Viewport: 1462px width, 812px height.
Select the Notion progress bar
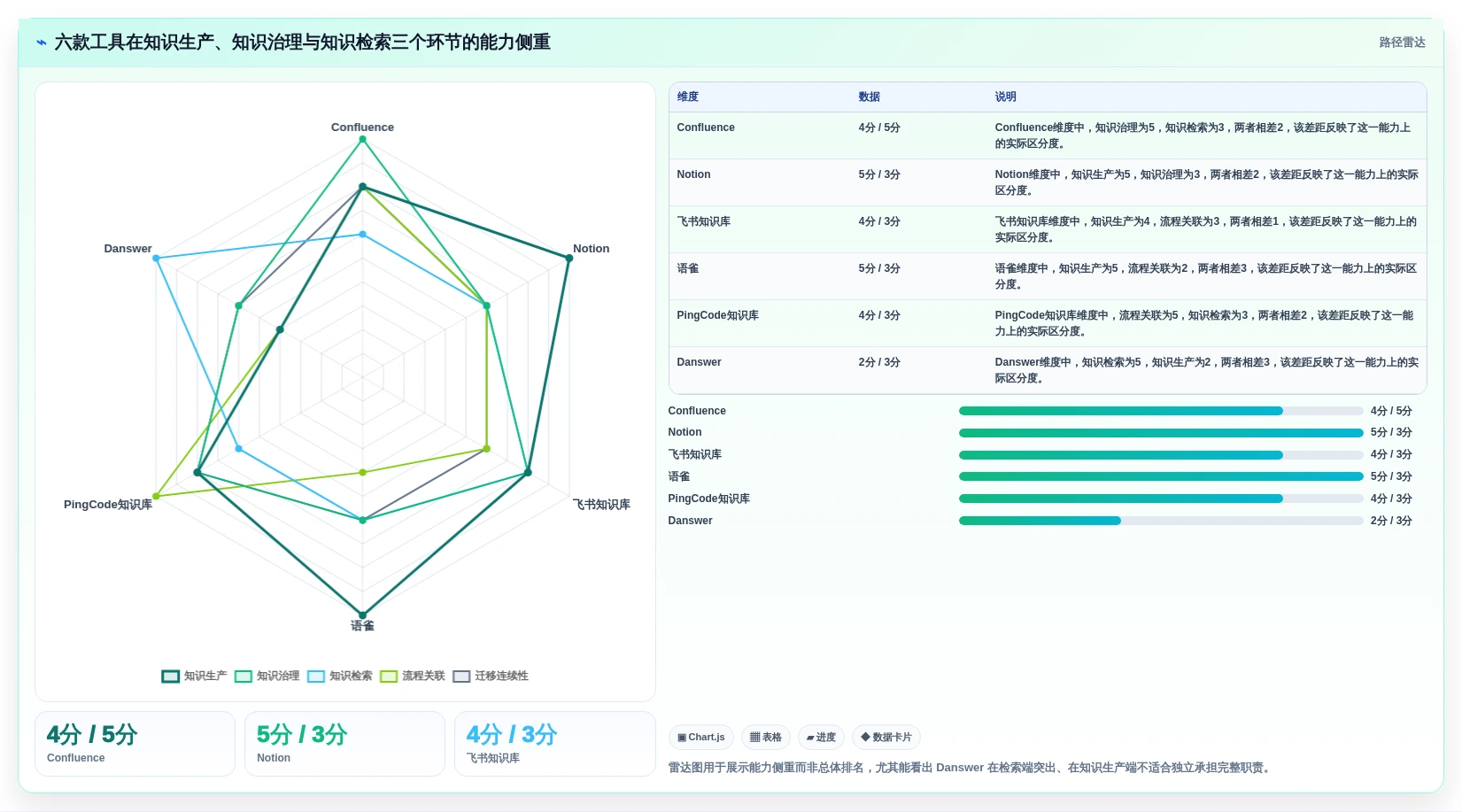(1160, 433)
